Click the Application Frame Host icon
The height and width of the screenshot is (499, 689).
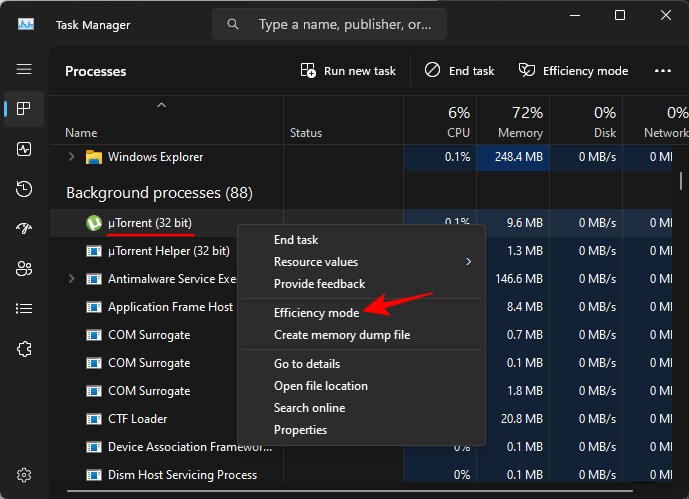point(94,307)
